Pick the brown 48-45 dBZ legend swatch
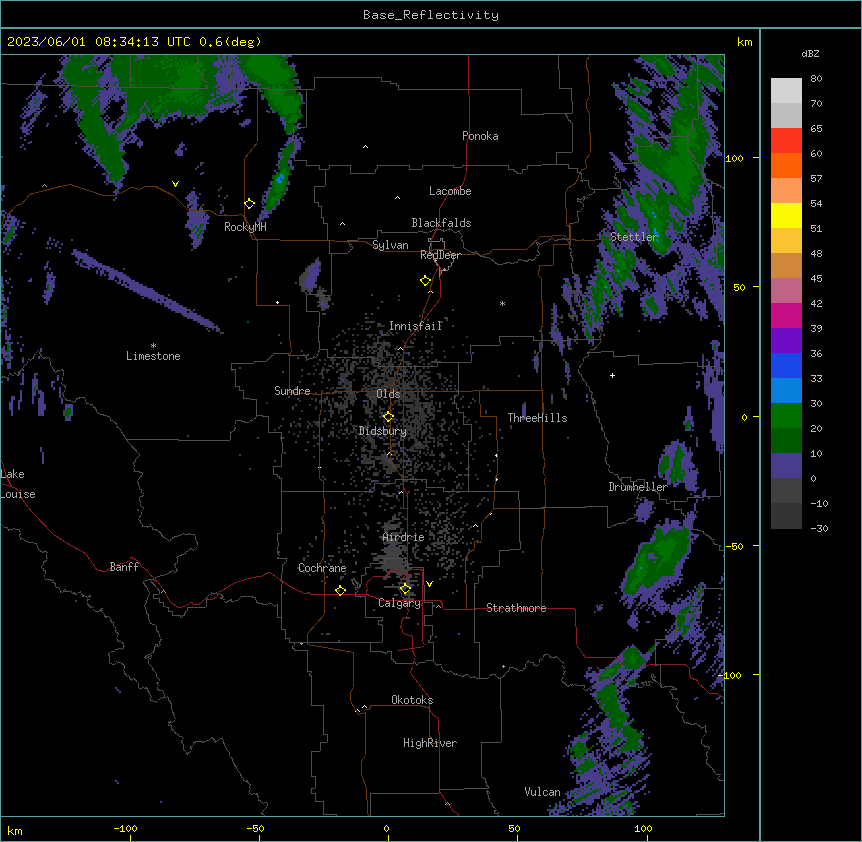 pos(786,265)
